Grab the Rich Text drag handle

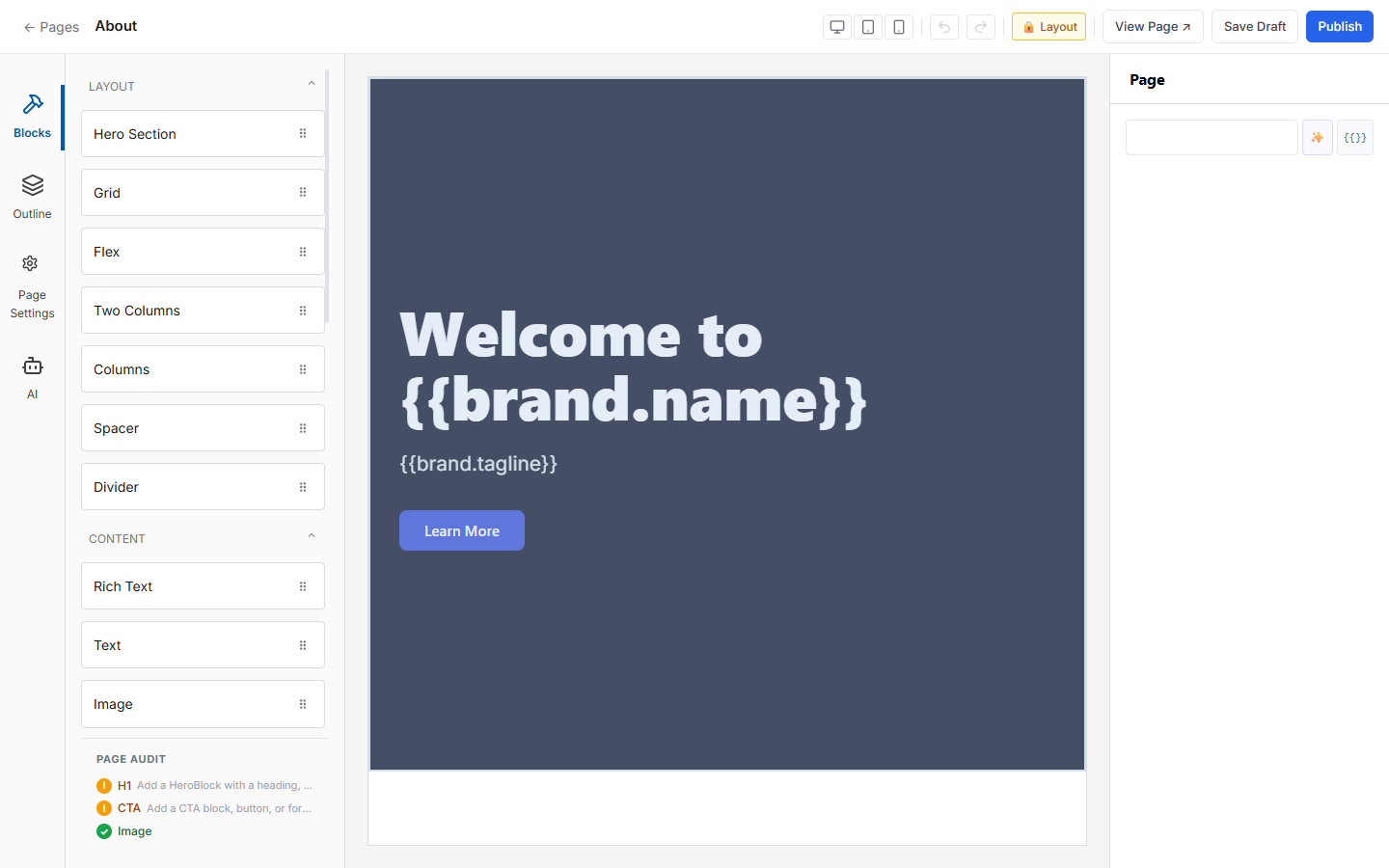click(303, 586)
